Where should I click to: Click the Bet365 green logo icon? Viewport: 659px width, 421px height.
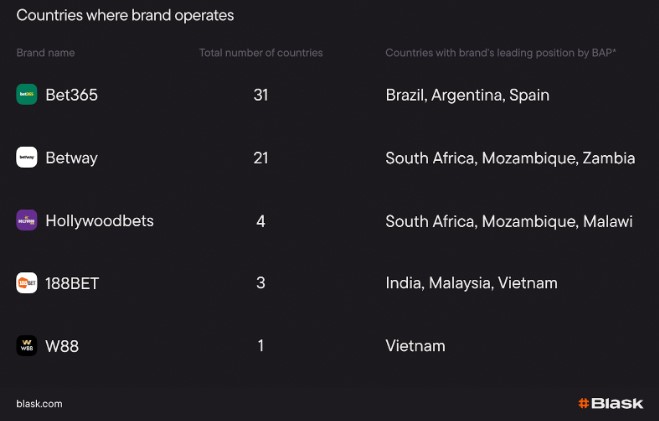(x=26, y=94)
